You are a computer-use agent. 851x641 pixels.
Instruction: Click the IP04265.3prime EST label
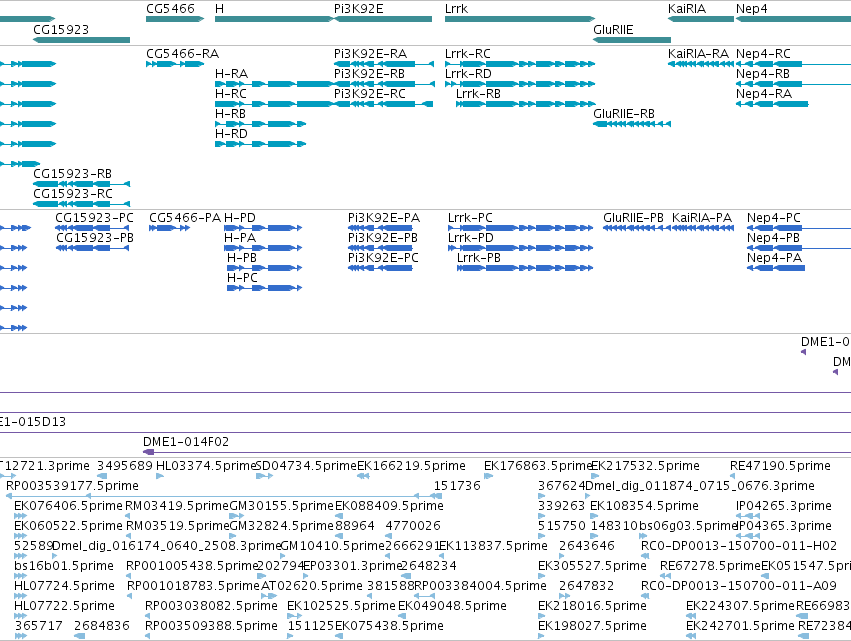(x=784, y=506)
